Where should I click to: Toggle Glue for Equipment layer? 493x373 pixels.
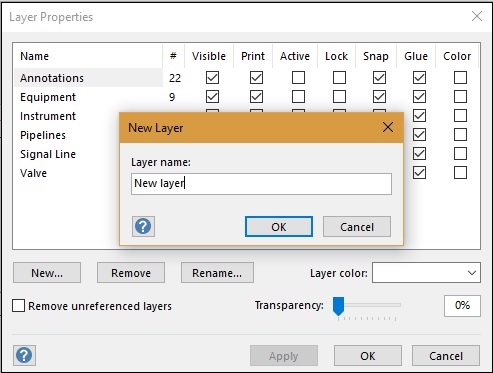click(x=419, y=97)
